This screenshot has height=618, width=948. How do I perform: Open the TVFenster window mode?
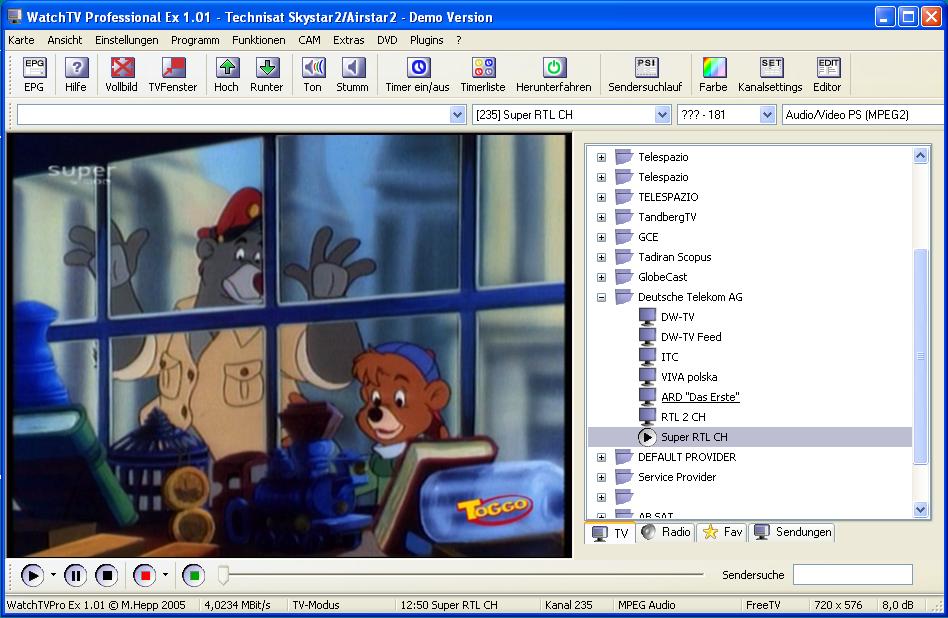click(173, 74)
